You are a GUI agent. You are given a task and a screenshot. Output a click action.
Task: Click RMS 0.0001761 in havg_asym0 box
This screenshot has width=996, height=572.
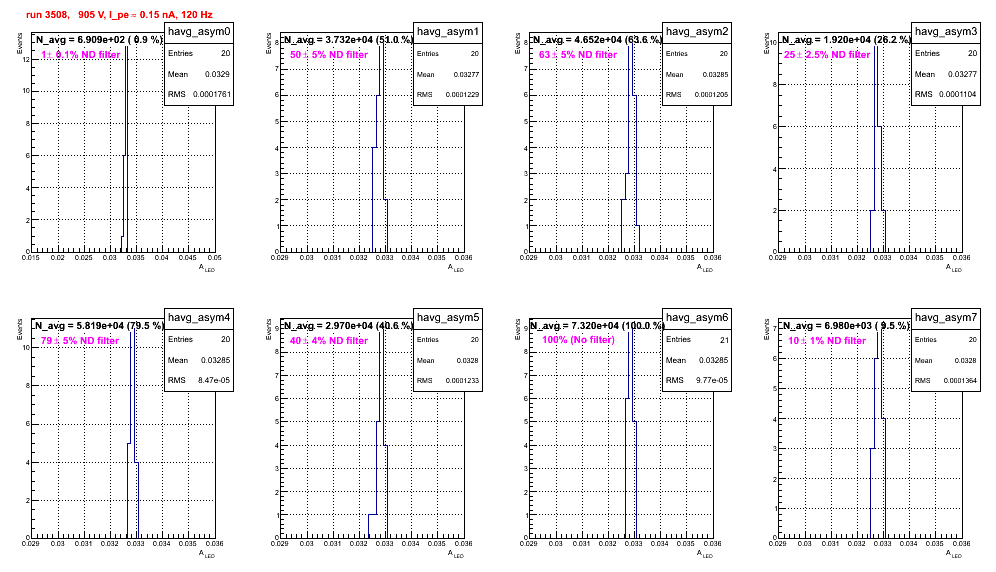tap(199, 94)
